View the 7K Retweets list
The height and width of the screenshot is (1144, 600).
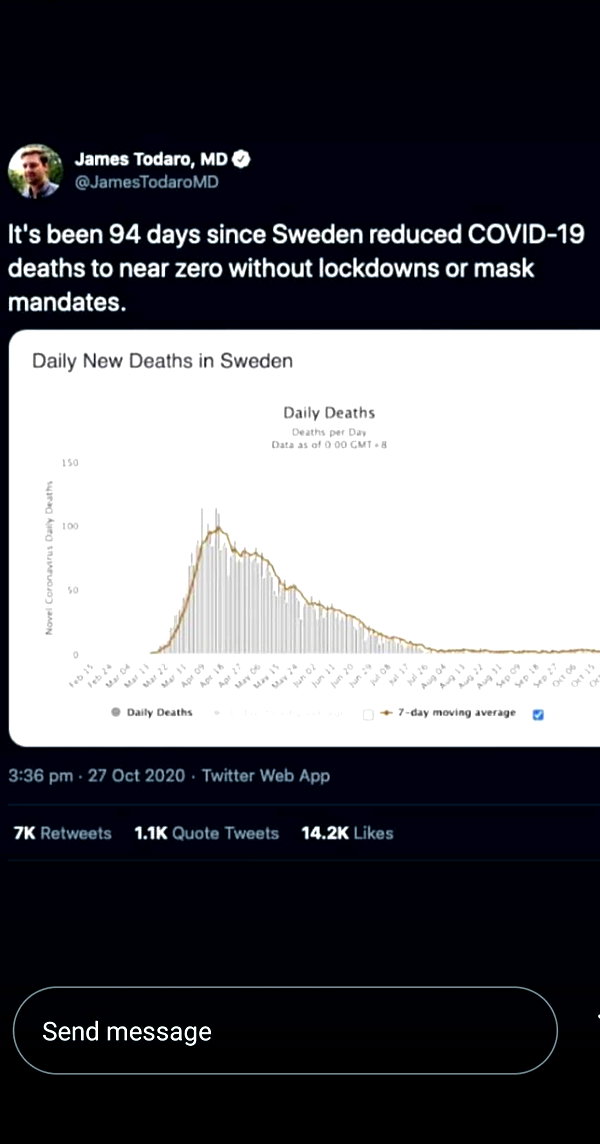pyautogui.click(x=63, y=833)
